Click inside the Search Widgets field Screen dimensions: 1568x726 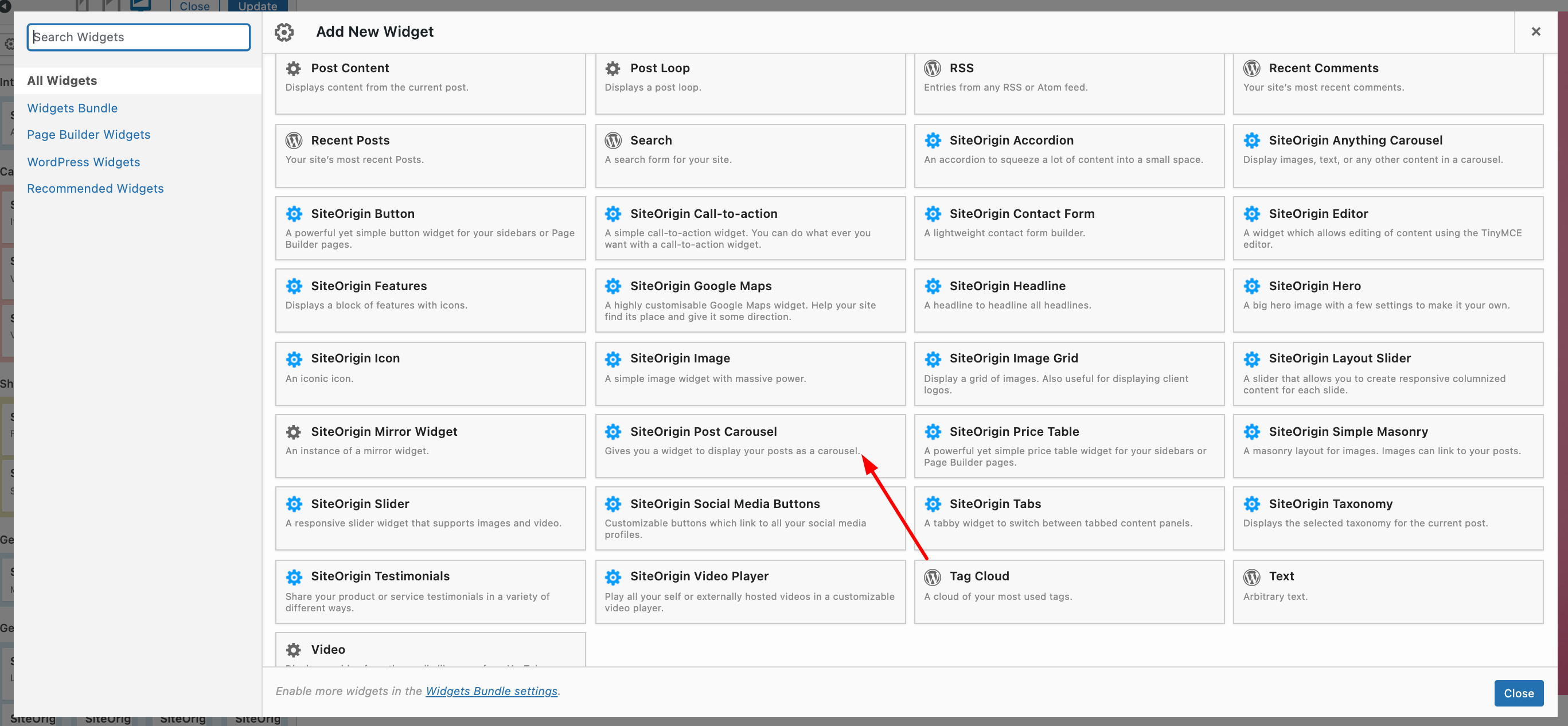click(x=138, y=37)
